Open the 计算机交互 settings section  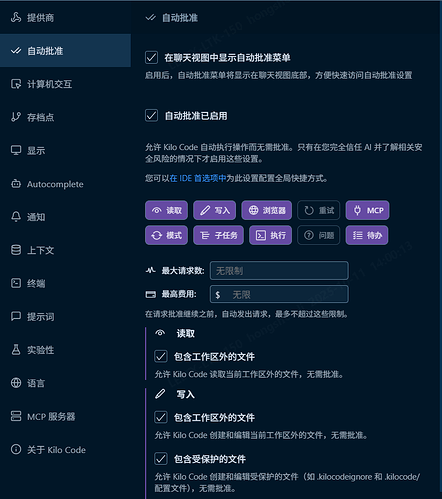65,84
